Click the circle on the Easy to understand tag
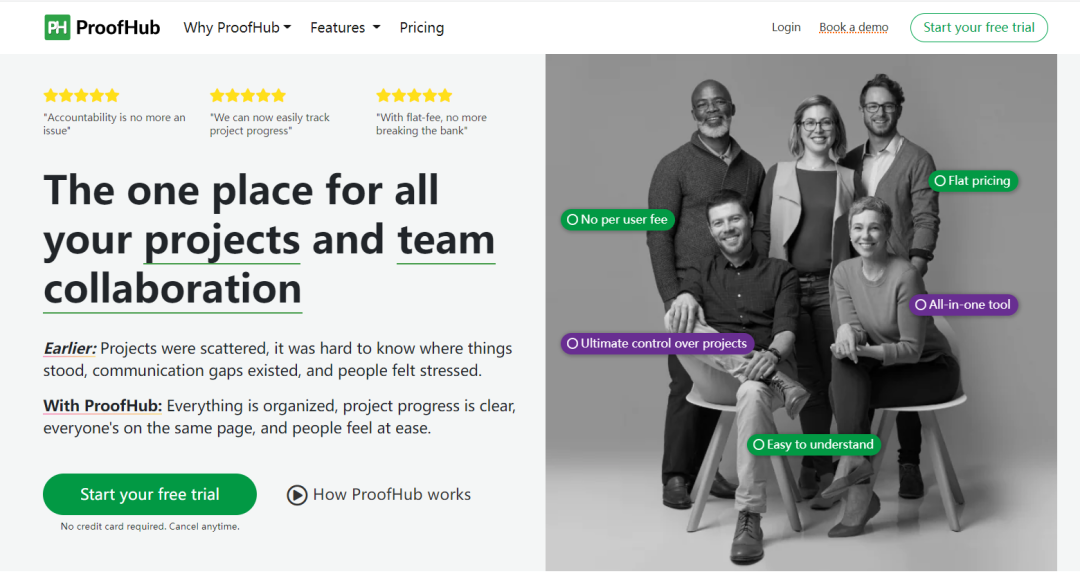 tap(758, 445)
